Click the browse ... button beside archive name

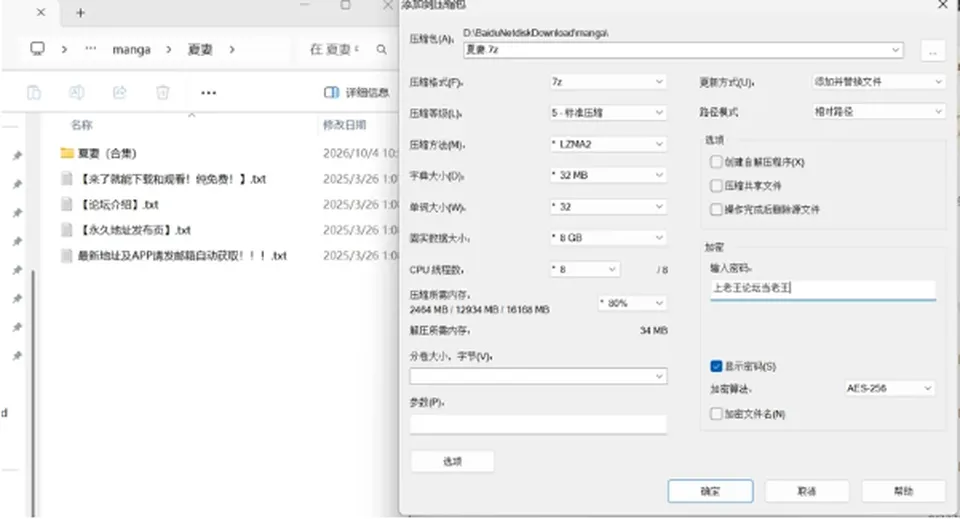[x=932, y=51]
